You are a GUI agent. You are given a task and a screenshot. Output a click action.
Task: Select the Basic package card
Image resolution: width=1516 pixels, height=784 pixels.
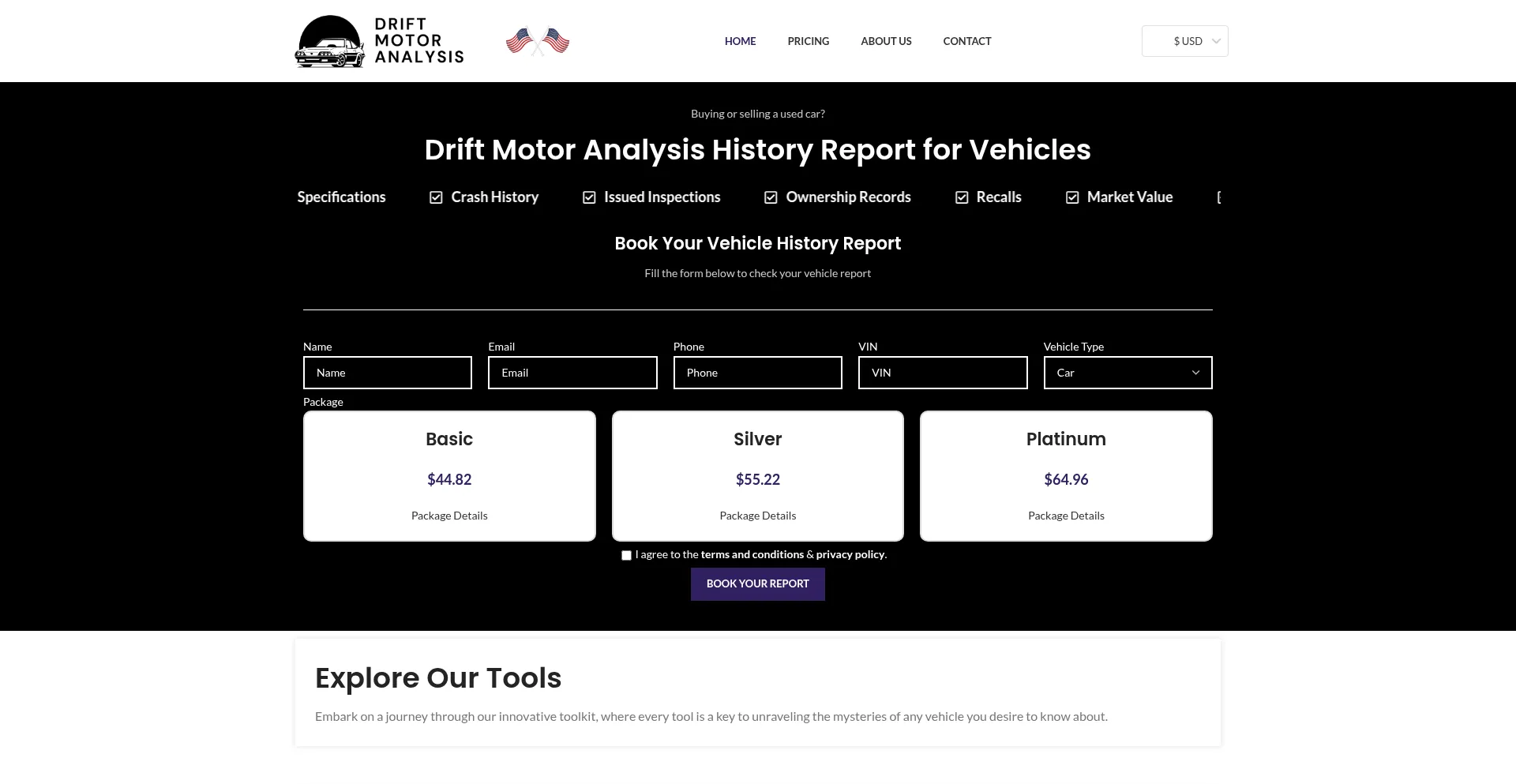pyautogui.click(x=449, y=475)
